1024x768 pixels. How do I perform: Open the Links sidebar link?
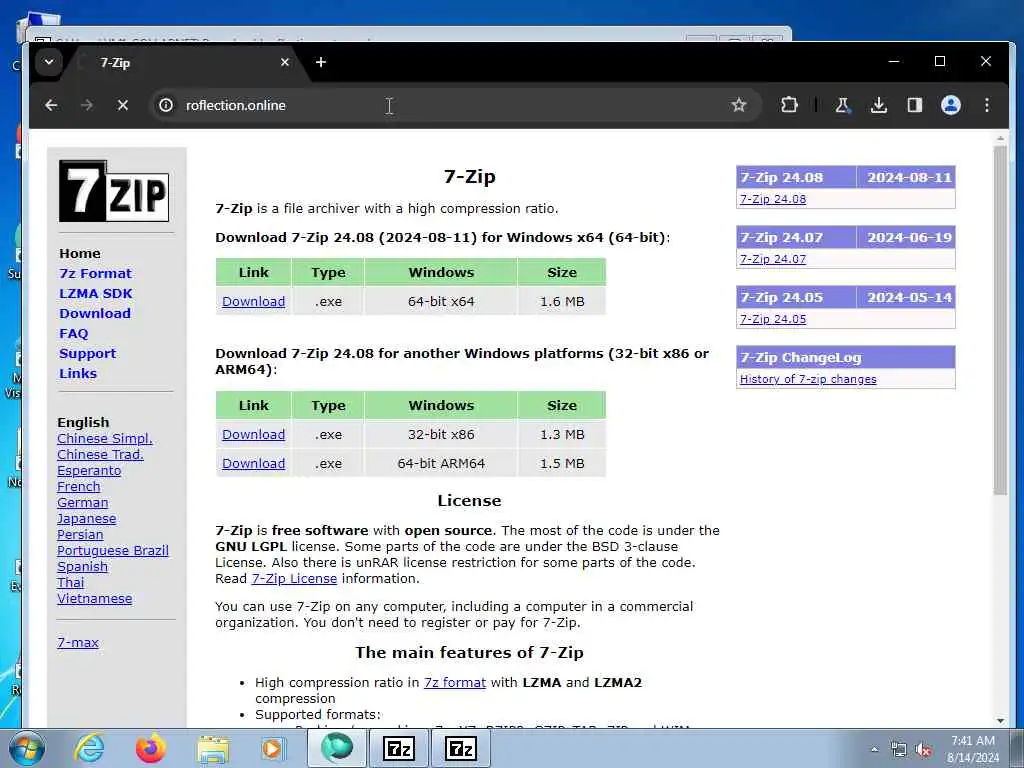tap(78, 374)
